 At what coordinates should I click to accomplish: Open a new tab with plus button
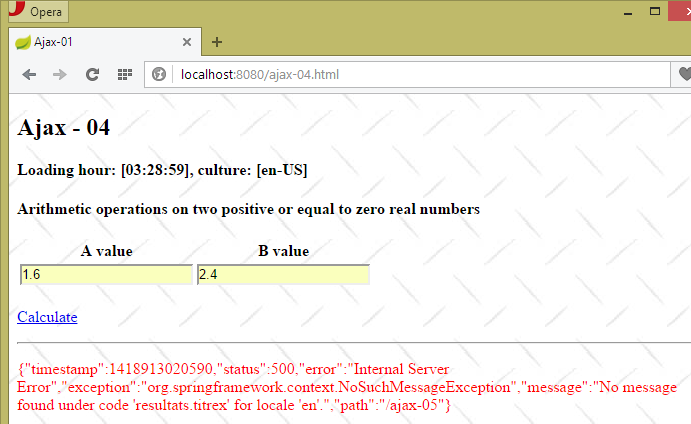tap(217, 42)
